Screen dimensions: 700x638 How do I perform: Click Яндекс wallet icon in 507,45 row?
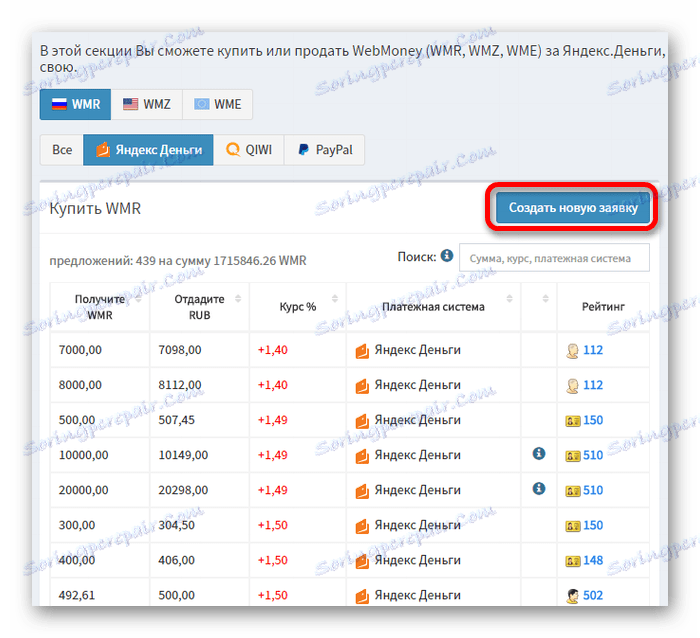click(362, 421)
